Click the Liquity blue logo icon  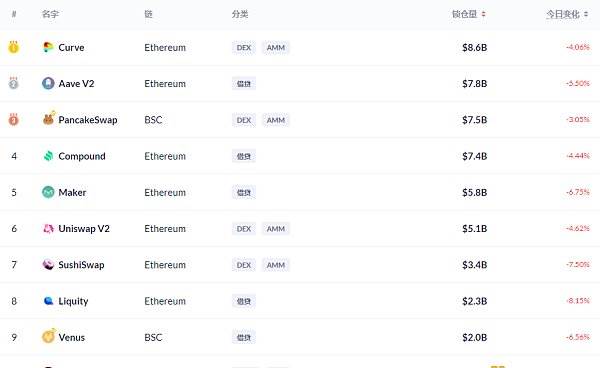coord(48,301)
